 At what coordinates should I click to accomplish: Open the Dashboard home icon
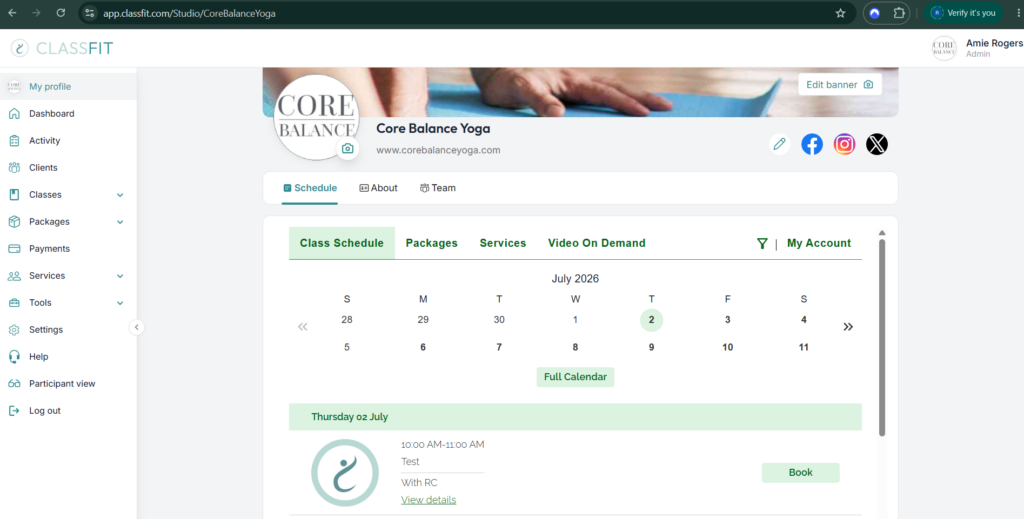[x=14, y=114]
